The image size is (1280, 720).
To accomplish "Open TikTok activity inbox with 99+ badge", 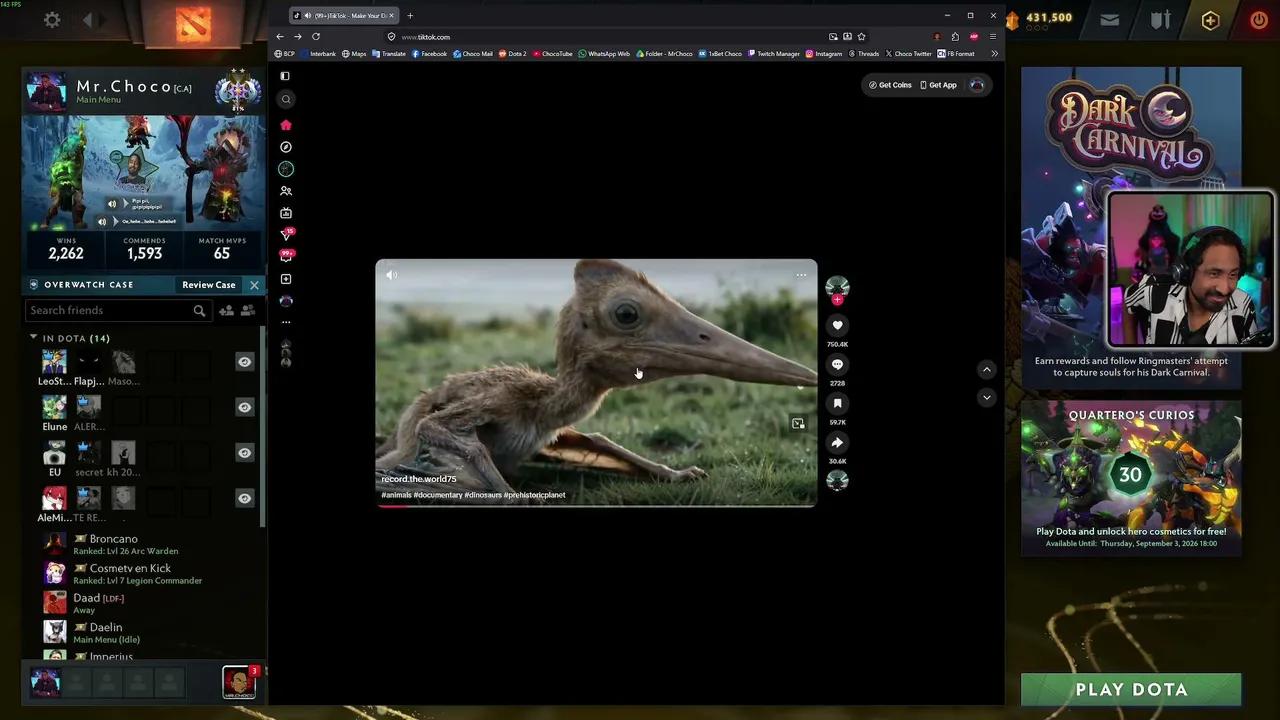I will [x=287, y=256].
